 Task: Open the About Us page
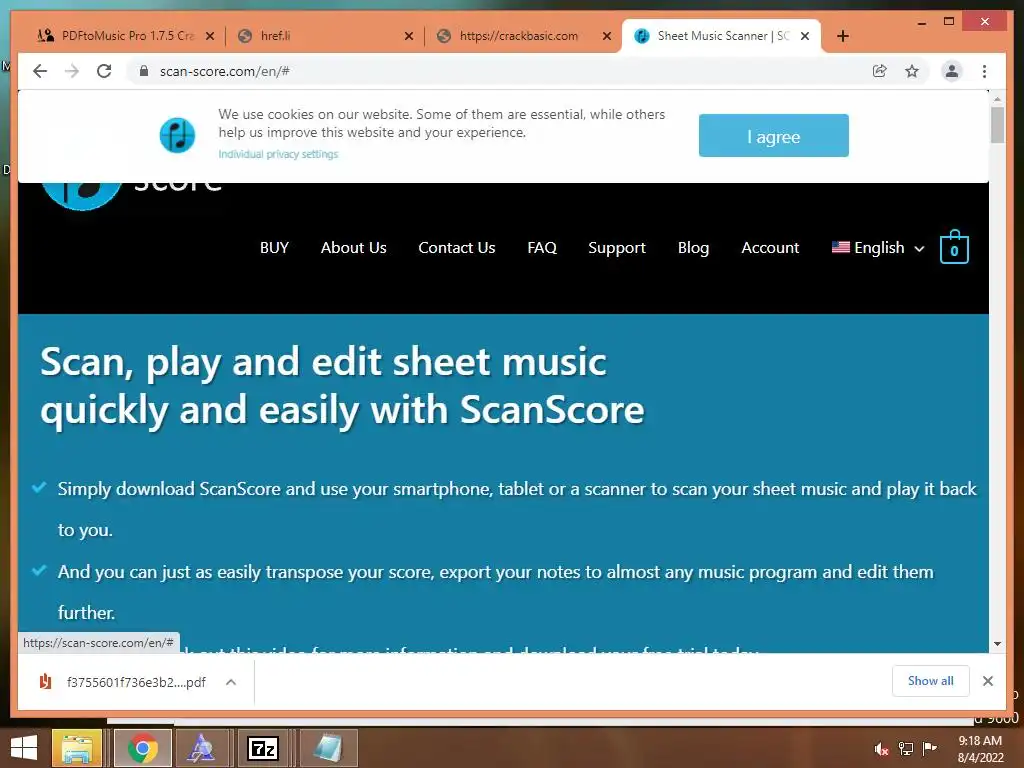(353, 248)
